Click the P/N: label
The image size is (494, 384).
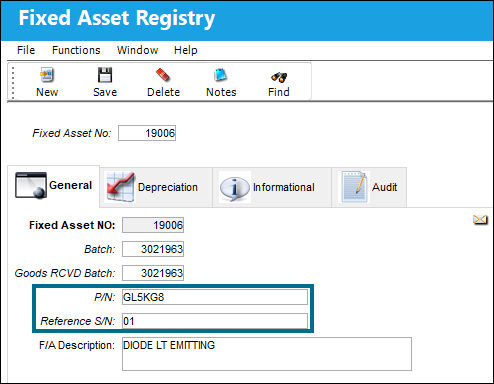coord(105,297)
